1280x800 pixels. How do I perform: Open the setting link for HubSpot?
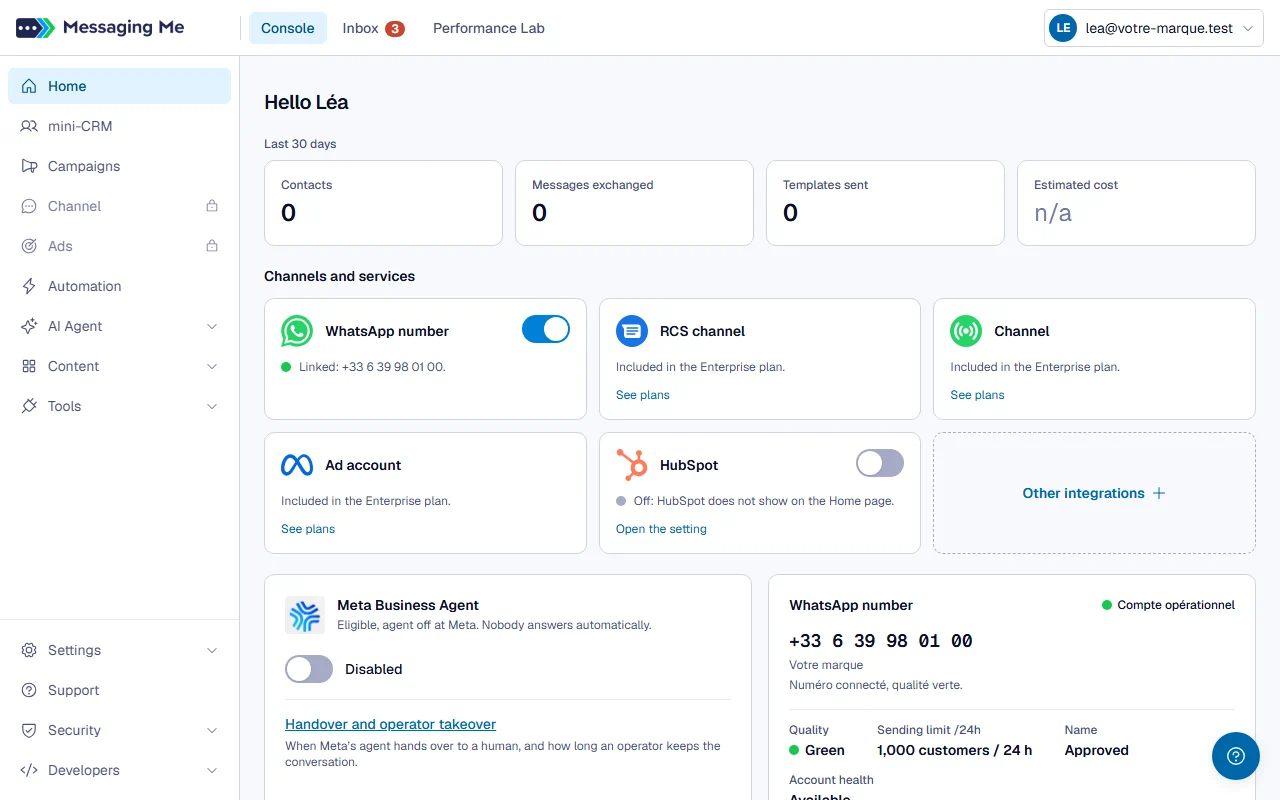point(661,529)
